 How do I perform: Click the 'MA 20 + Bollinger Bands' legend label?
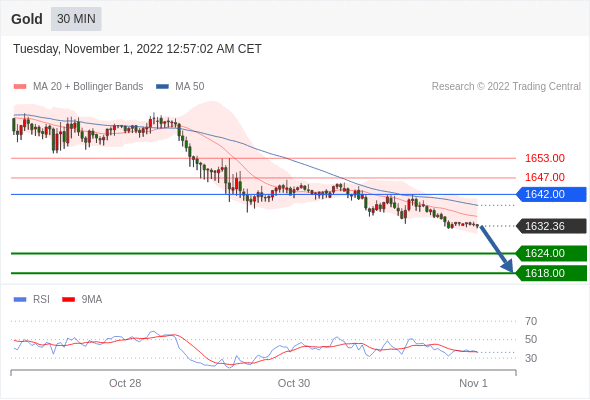click(x=88, y=87)
